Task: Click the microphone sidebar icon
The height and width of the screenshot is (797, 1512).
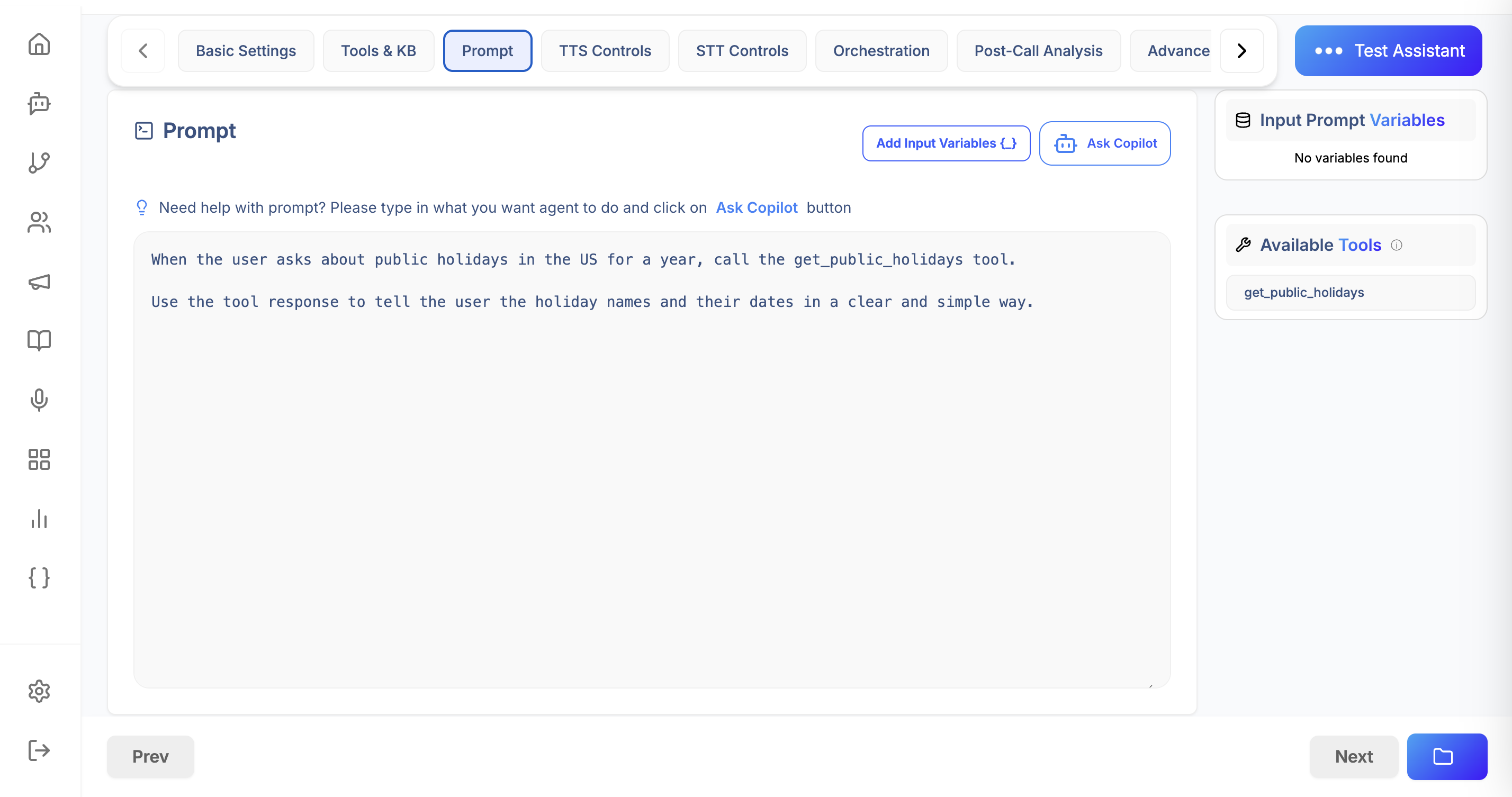Action: tap(39, 400)
